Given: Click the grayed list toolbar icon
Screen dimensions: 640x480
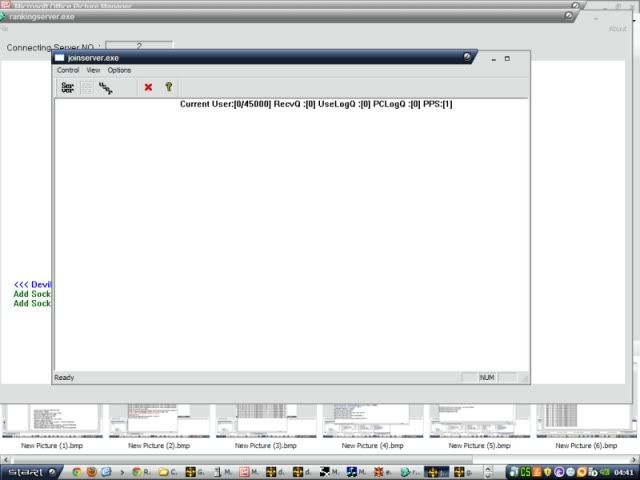Looking at the screenshot, I should [x=87, y=88].
